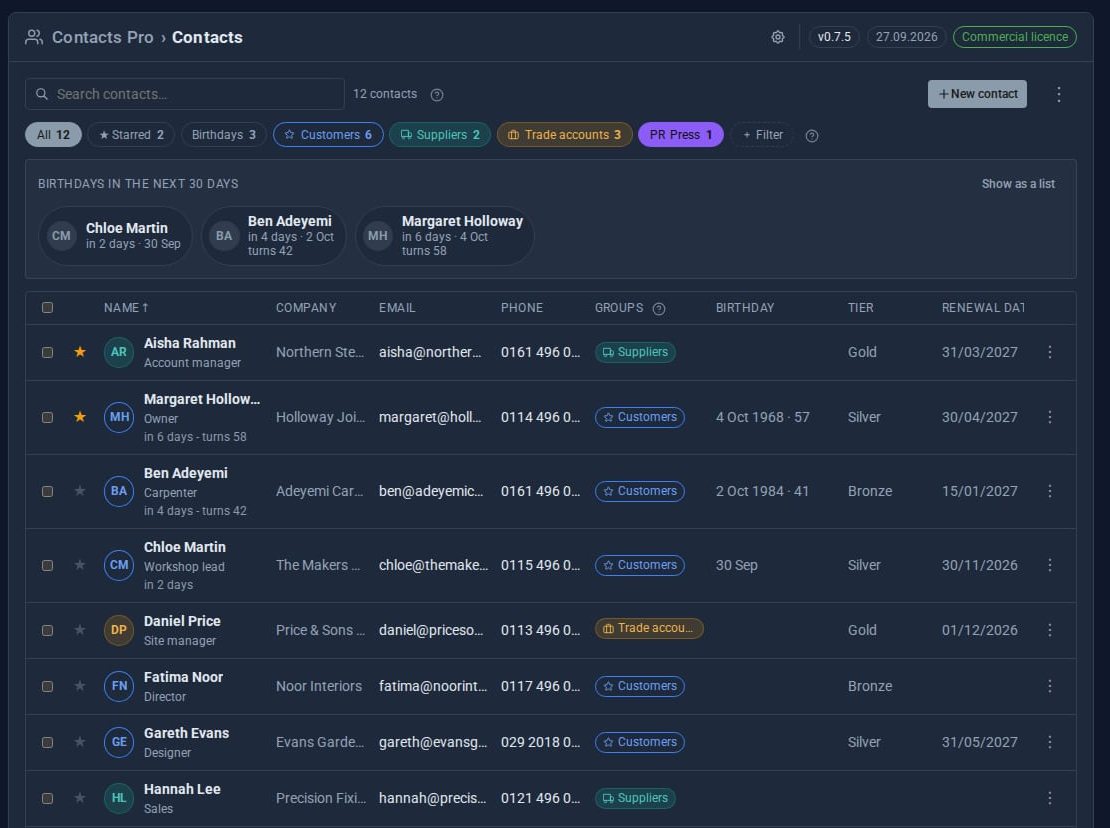Click the + Filter button
The image size is (1110, 828).
tap(762, 134)
